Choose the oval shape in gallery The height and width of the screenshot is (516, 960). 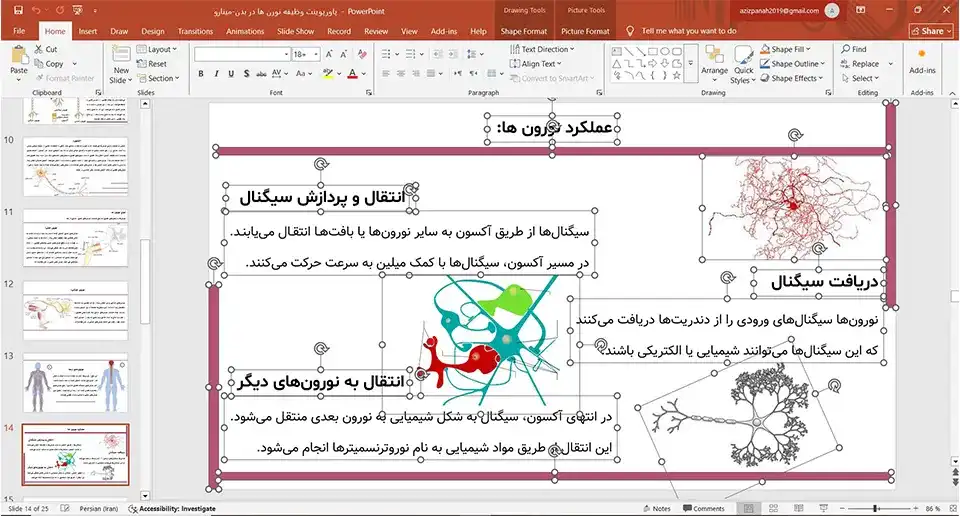click(664, 51)
